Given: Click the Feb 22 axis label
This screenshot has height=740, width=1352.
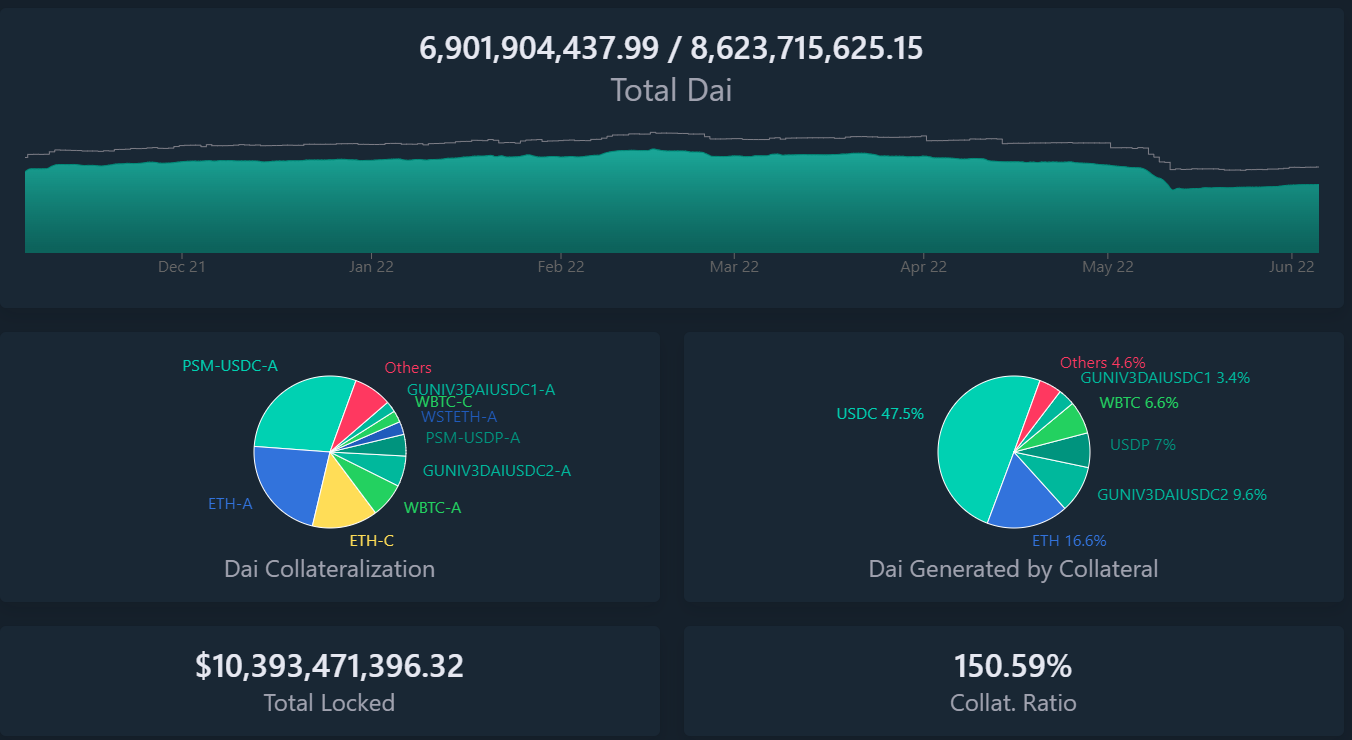Looking at the screenshot, I should pos(561,267).
